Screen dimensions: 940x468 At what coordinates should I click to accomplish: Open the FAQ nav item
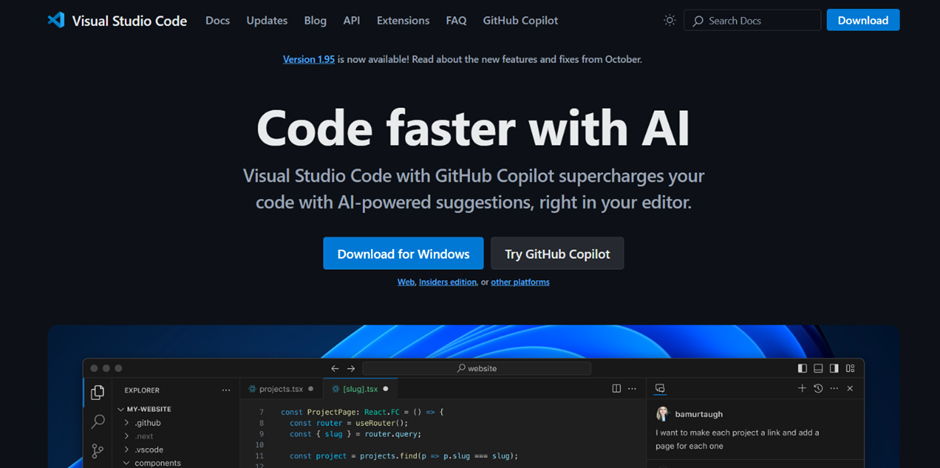pyautogui.click(x=456, y=20)
